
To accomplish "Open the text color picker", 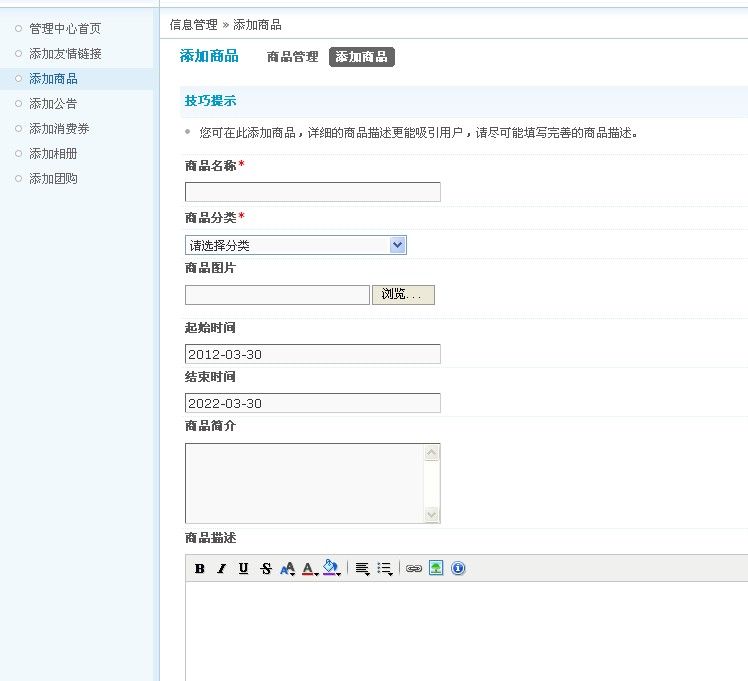I will (x=310, y=568).
